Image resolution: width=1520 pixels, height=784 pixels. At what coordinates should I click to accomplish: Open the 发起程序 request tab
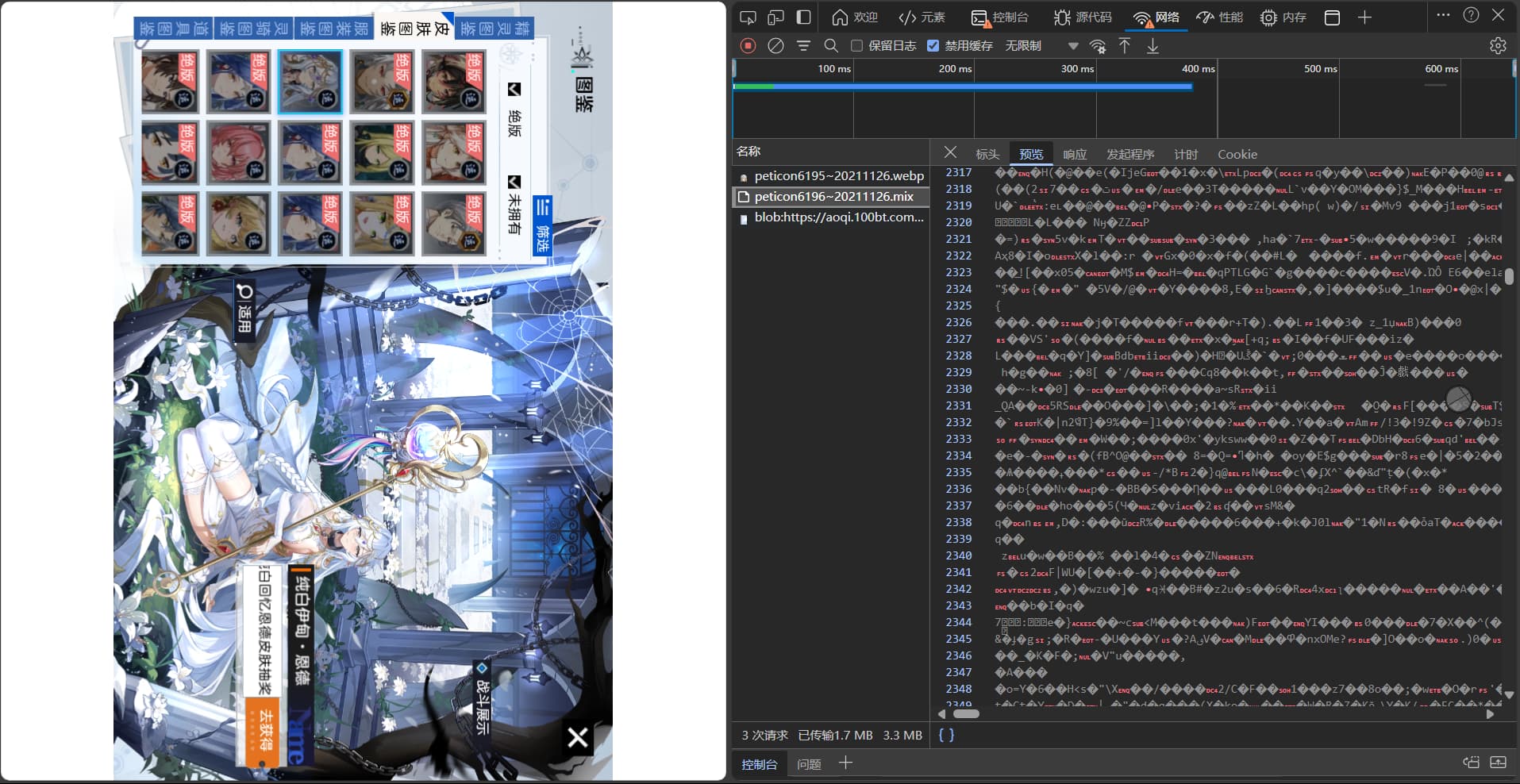(1130, 154)
